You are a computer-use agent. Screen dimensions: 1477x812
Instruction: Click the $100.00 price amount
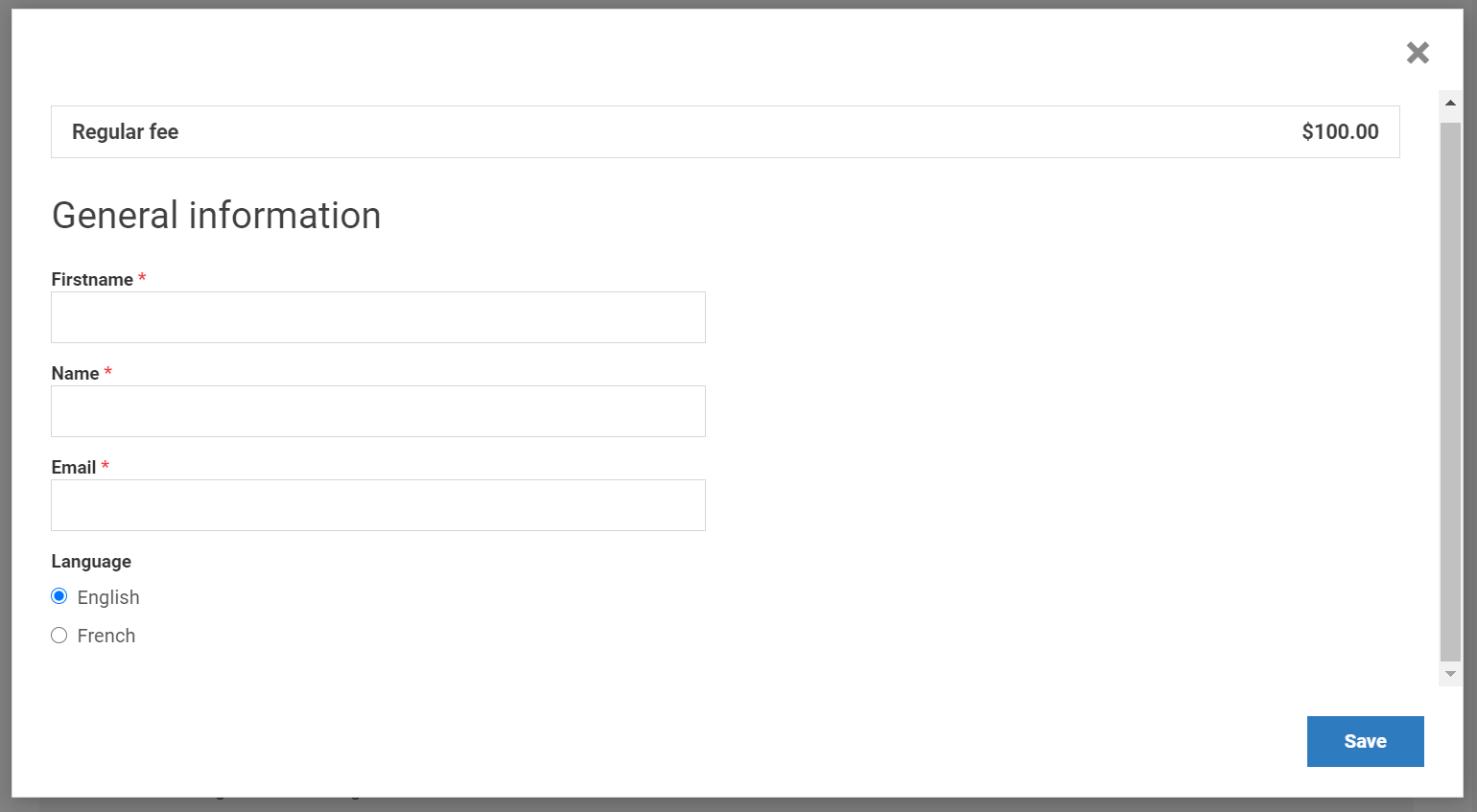click(1339, 132)
